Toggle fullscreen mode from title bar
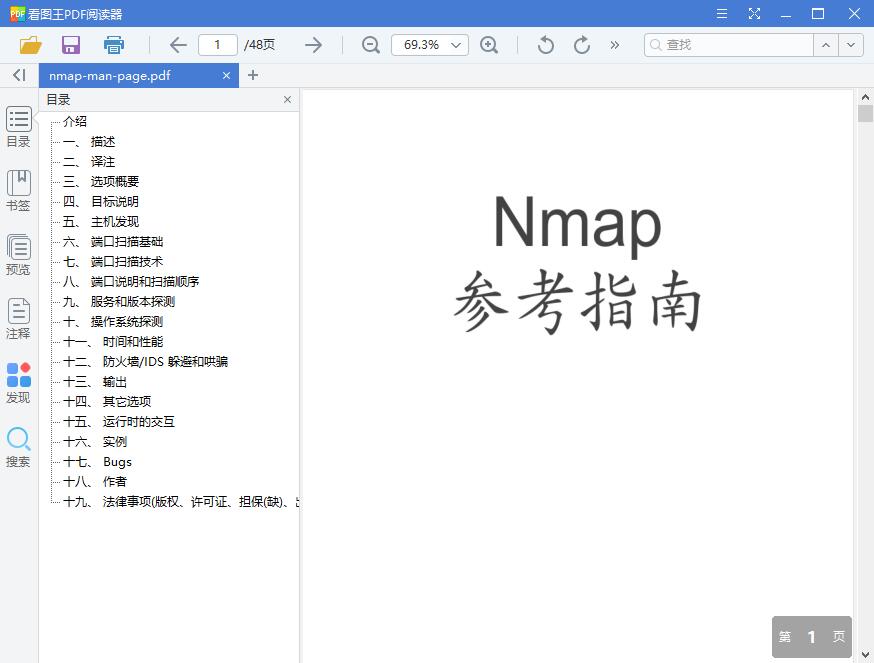 754,13
